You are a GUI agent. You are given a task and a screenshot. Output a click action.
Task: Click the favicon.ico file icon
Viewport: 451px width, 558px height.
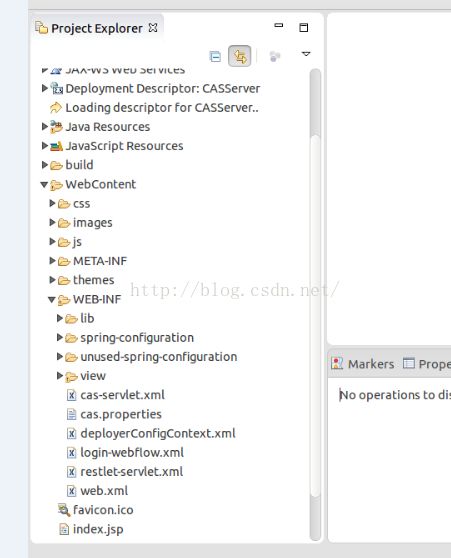pos(64,510)
